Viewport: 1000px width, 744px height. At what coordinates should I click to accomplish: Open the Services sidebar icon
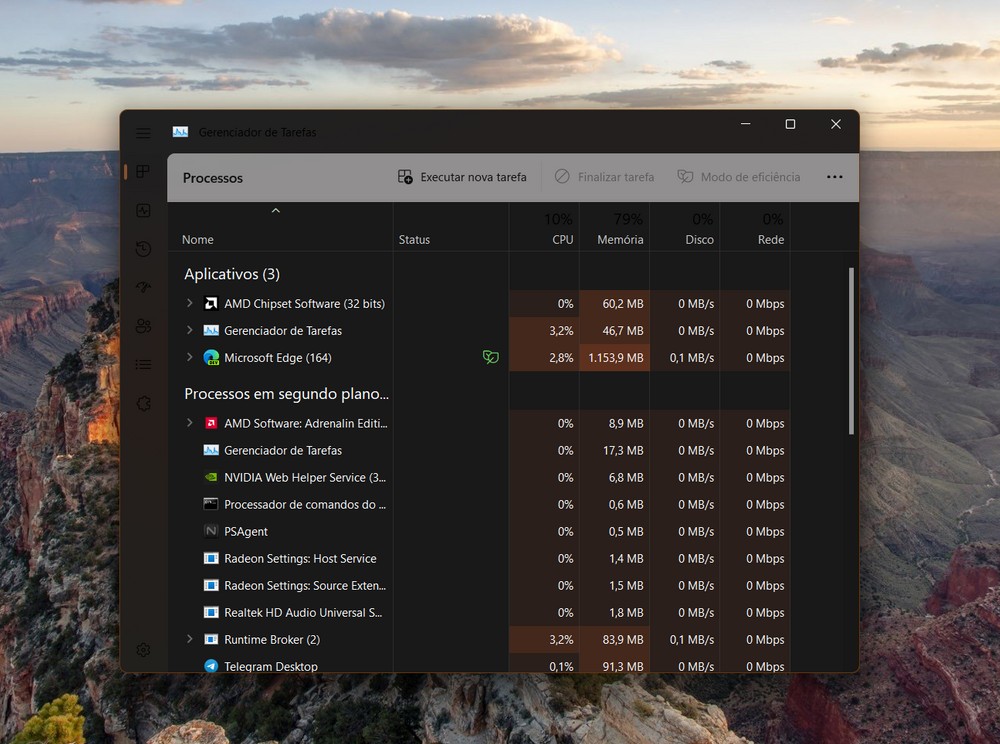coord(143,404)
